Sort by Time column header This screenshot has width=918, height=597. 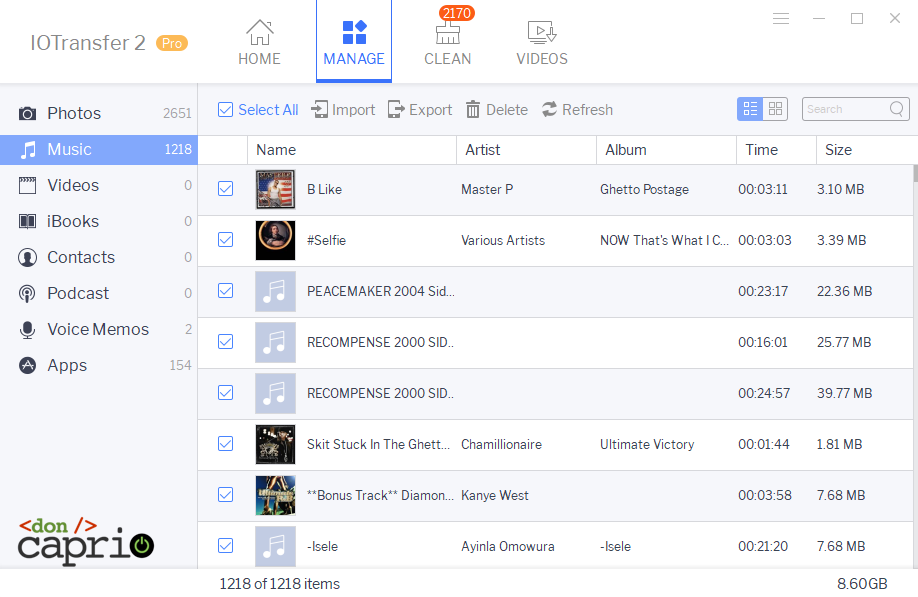776,150
